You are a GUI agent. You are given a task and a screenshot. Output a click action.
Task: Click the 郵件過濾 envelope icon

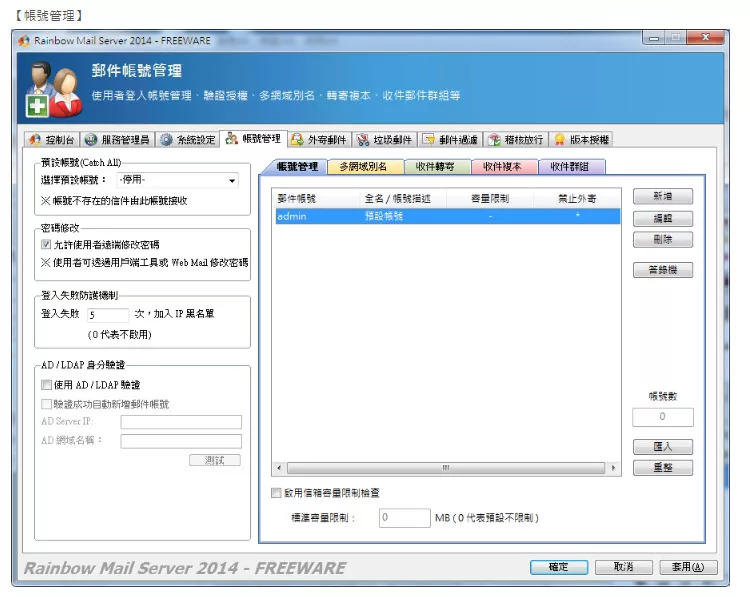click(x=429, y=140)
